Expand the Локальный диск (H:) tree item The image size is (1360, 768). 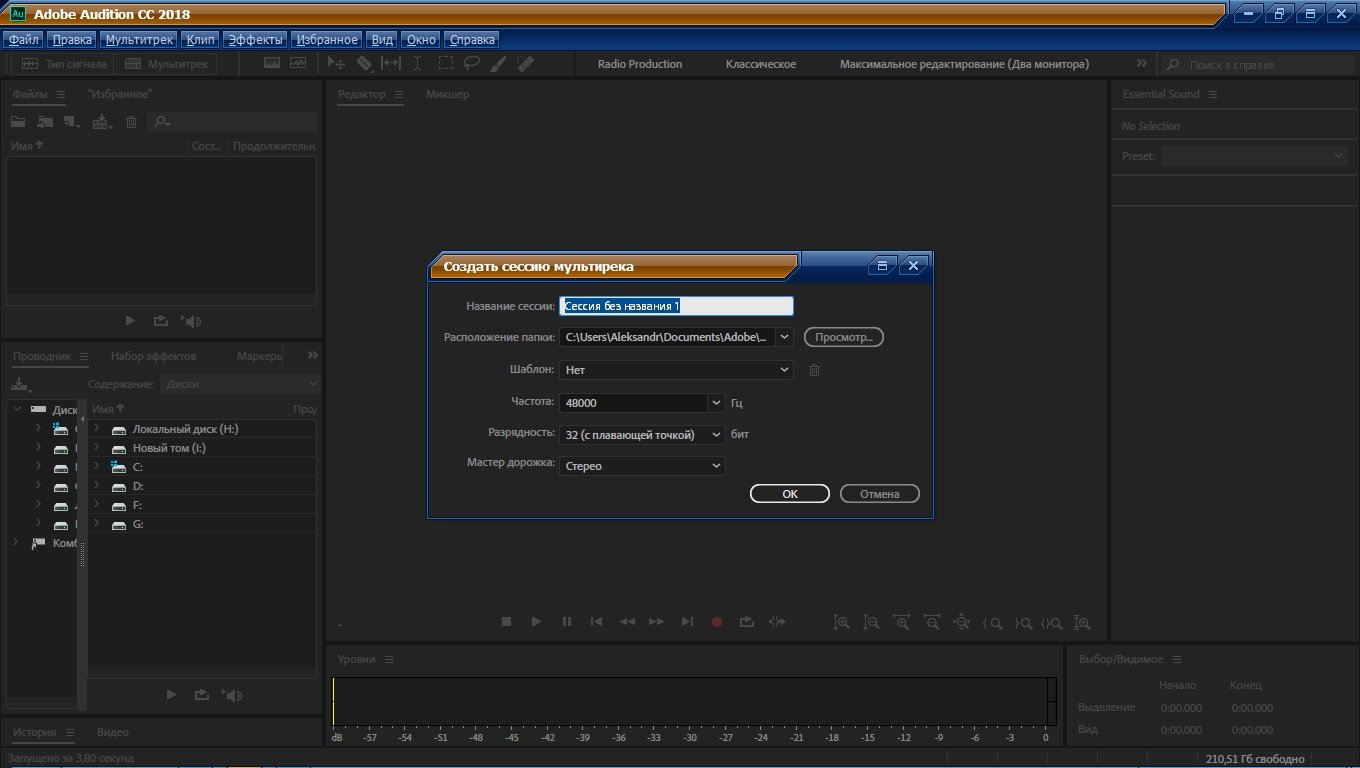pyautogui.click(x=97, y=429)
